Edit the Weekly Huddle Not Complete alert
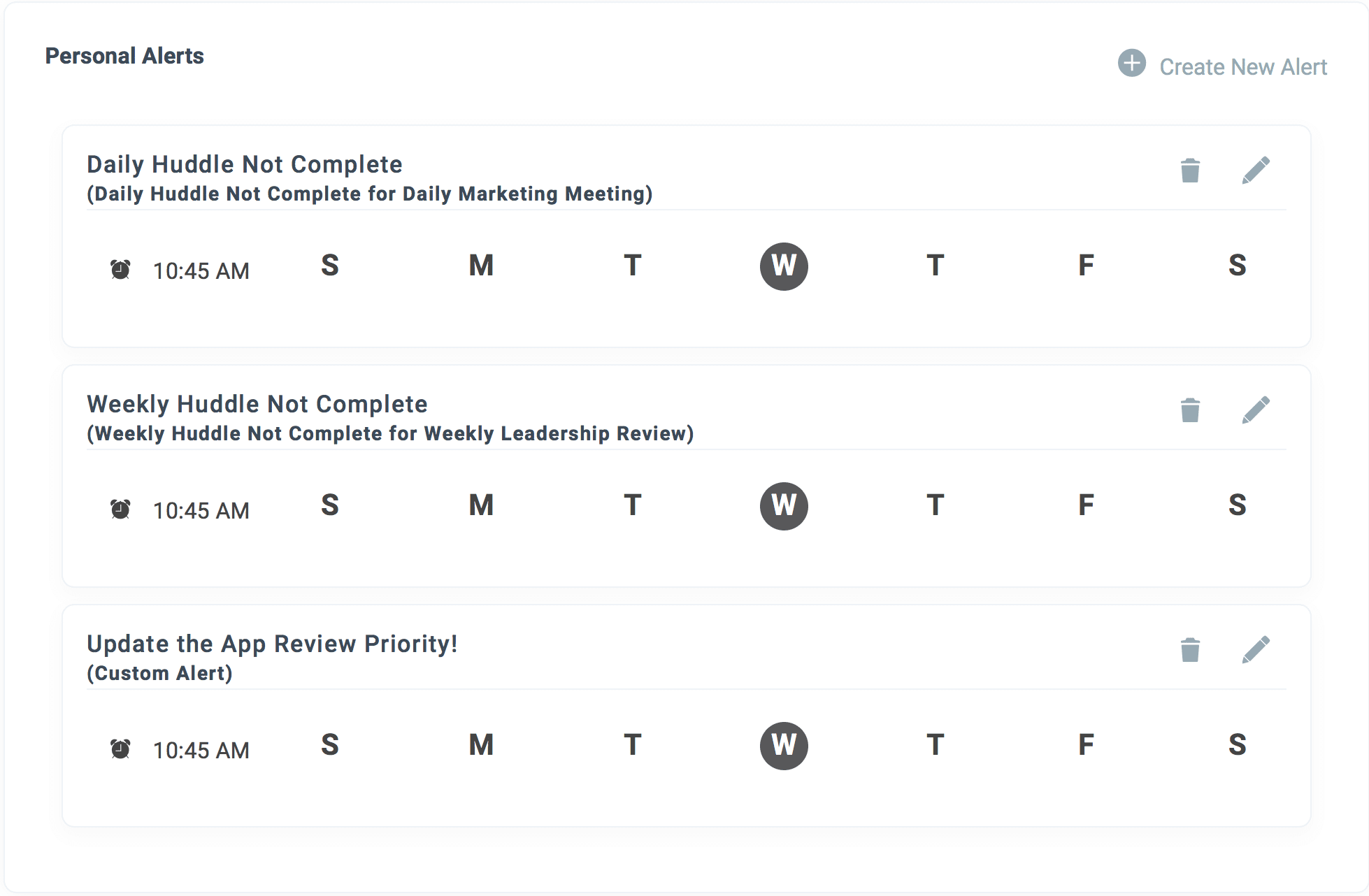The image size is (1369, 896). pos(1256,410)
